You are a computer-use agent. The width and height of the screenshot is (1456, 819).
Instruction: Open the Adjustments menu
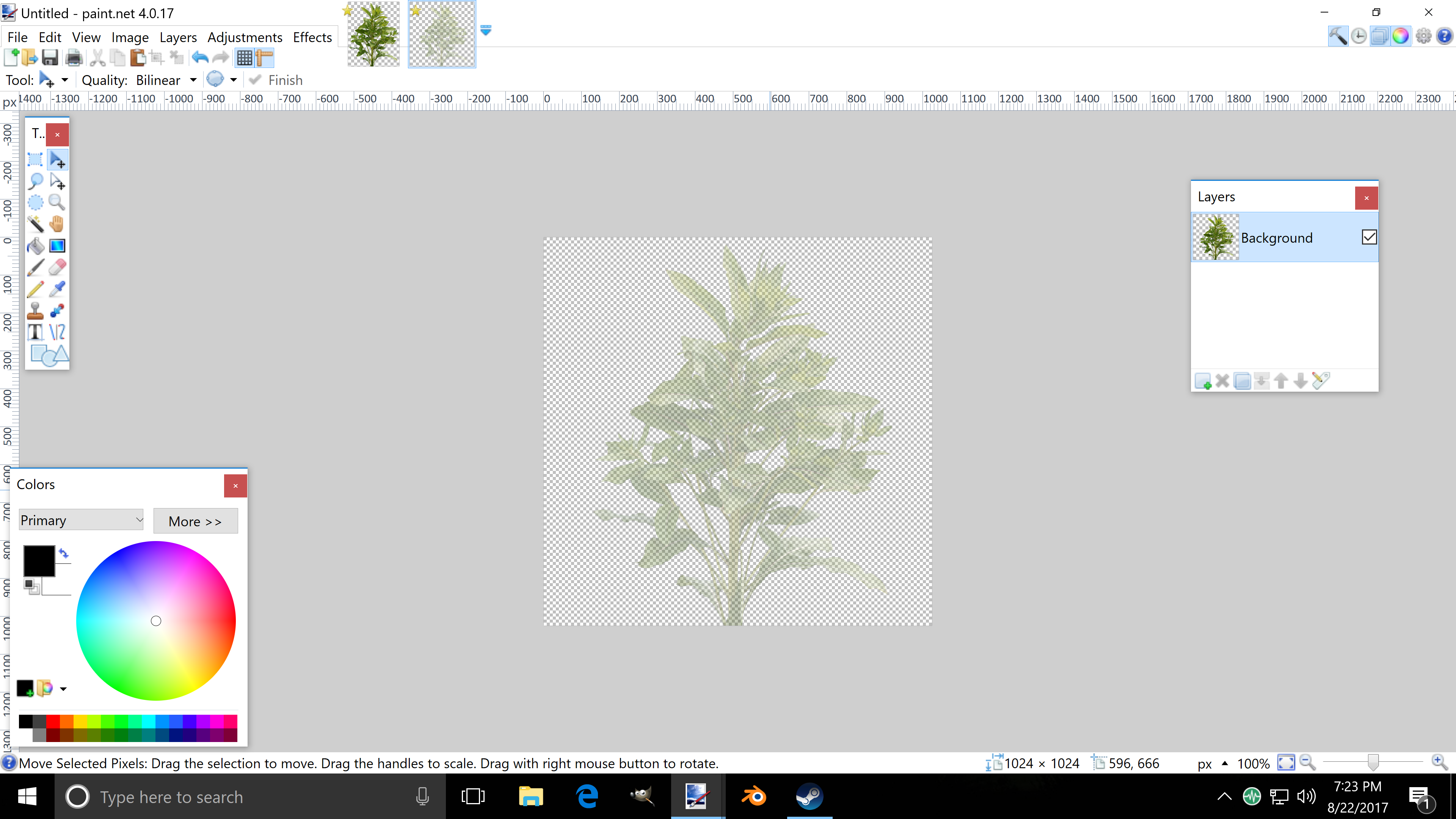[244, 37]
